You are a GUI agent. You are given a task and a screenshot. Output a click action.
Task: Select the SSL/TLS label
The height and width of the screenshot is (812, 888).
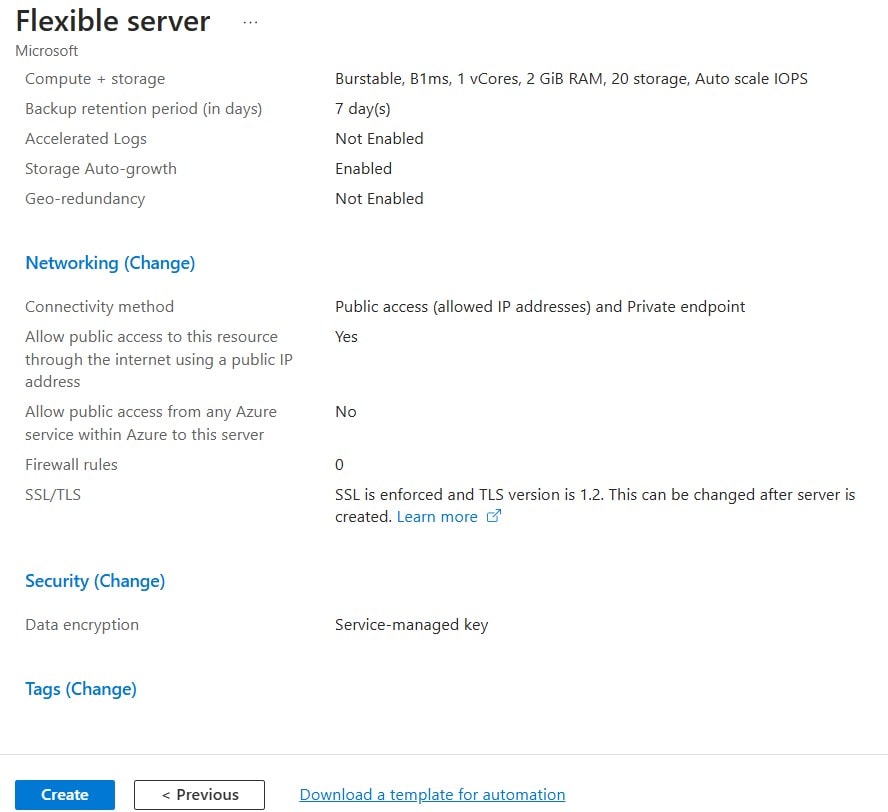point(53,494)
